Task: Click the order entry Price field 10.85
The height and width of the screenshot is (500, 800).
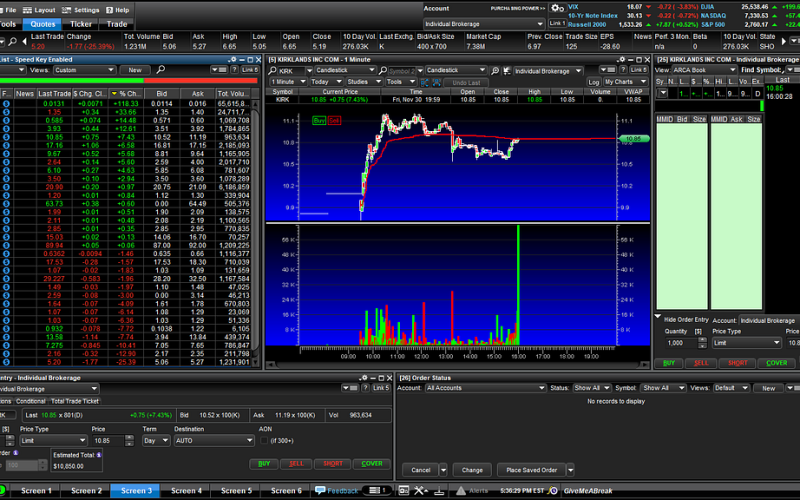Action: [x=108, y=440]
